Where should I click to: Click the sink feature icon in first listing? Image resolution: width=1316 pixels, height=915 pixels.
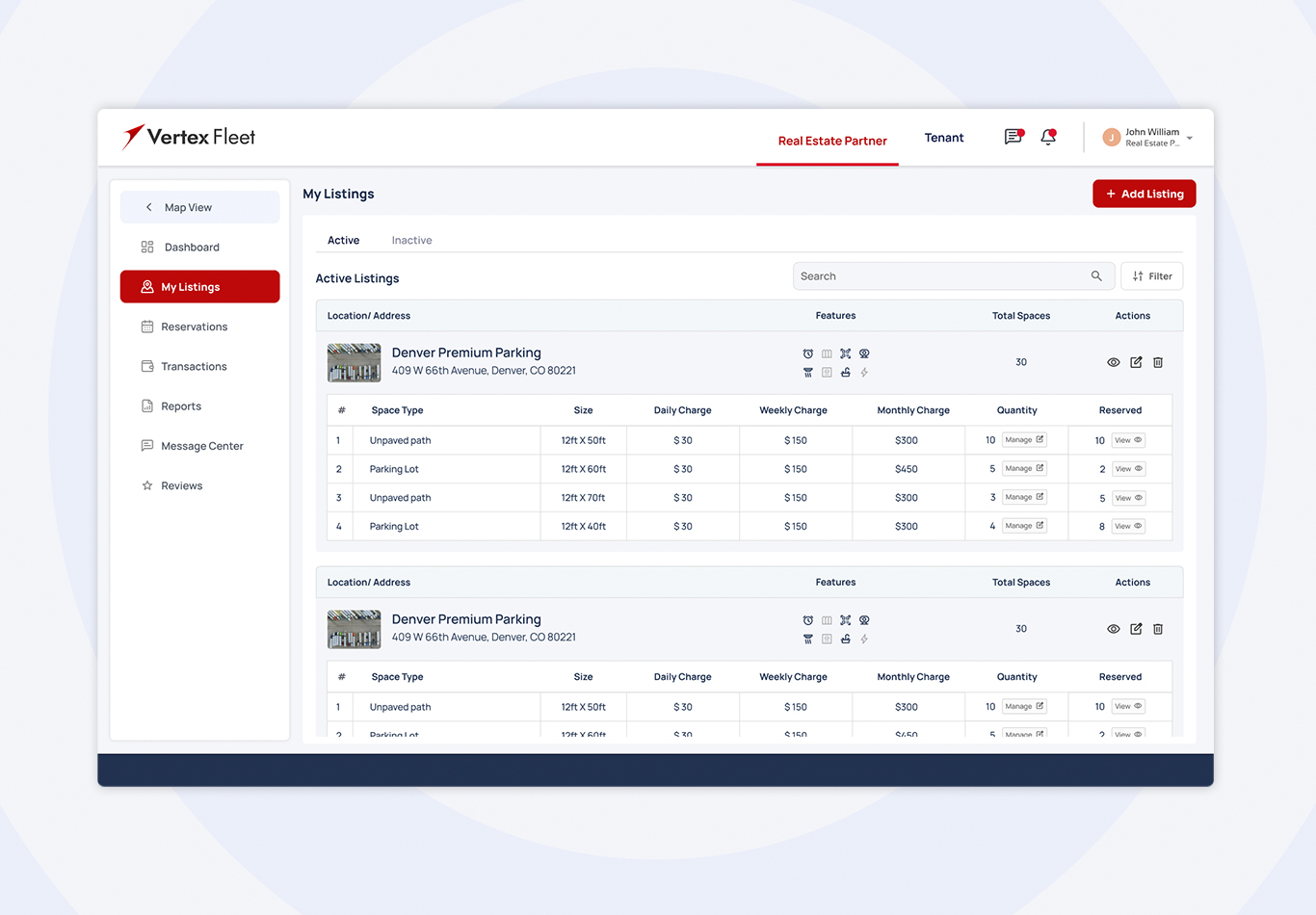tap(846, 372)
